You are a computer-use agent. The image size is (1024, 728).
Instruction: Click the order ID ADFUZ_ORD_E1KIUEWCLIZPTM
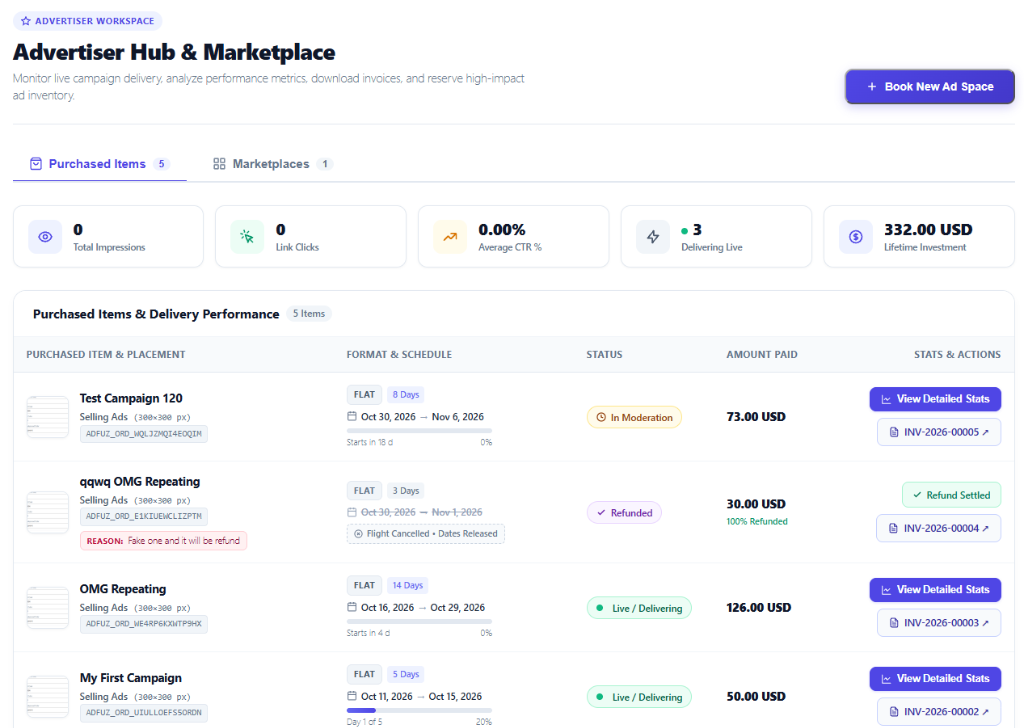(x=144, y=516)
